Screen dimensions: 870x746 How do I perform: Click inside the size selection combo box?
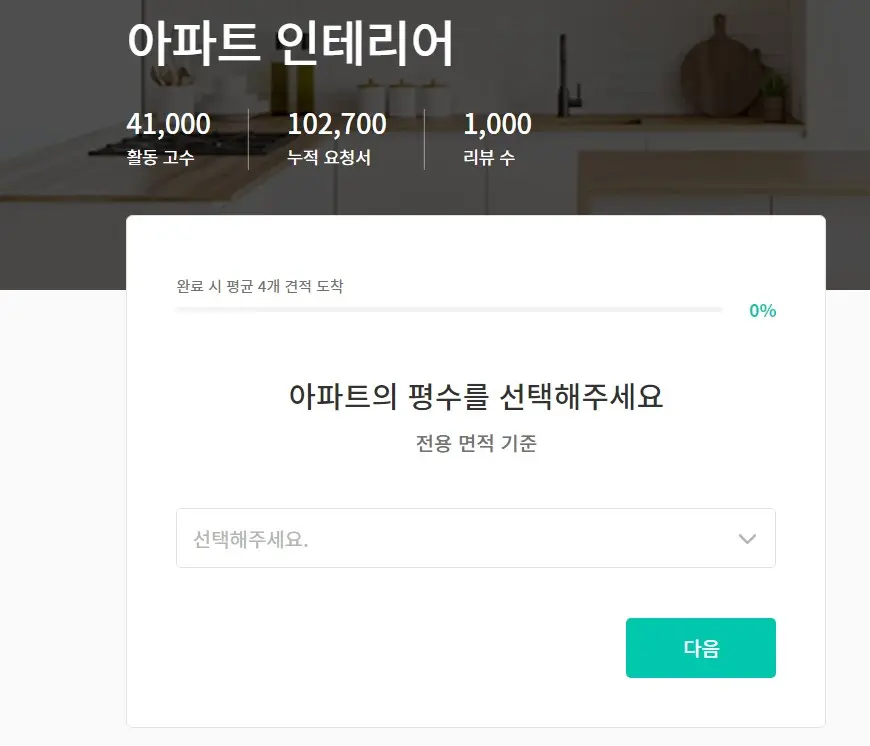tap(475, 538)
